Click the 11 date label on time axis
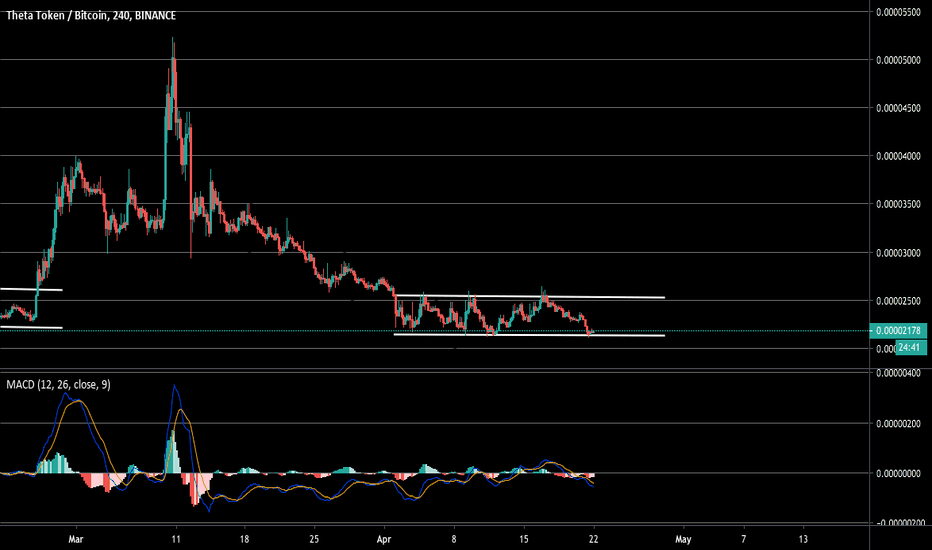932x550 pixels. (175, 539)
